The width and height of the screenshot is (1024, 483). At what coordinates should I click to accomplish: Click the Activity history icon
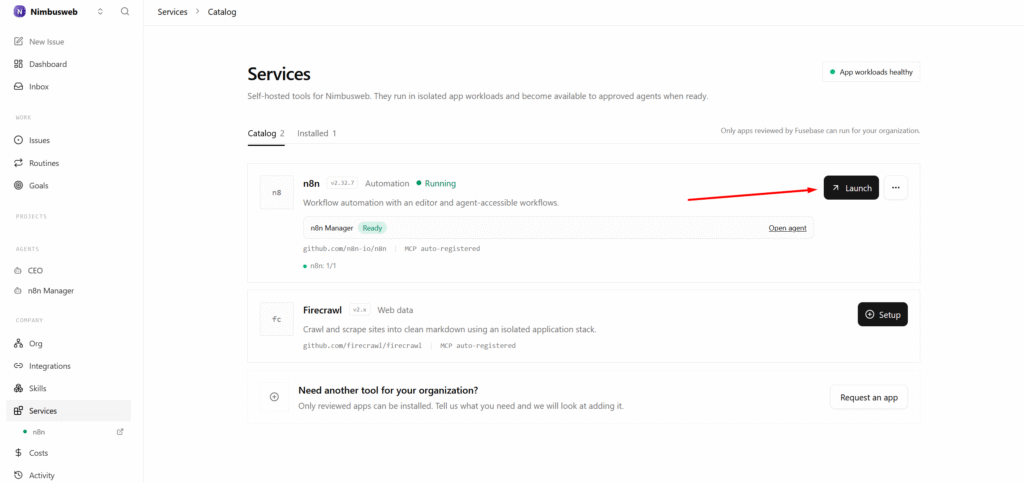18,475
